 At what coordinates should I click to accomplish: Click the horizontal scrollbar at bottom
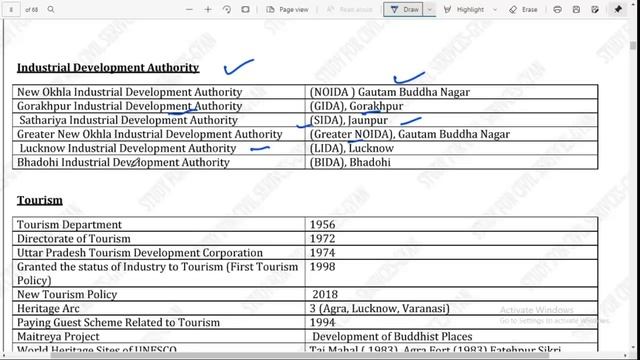300,355
